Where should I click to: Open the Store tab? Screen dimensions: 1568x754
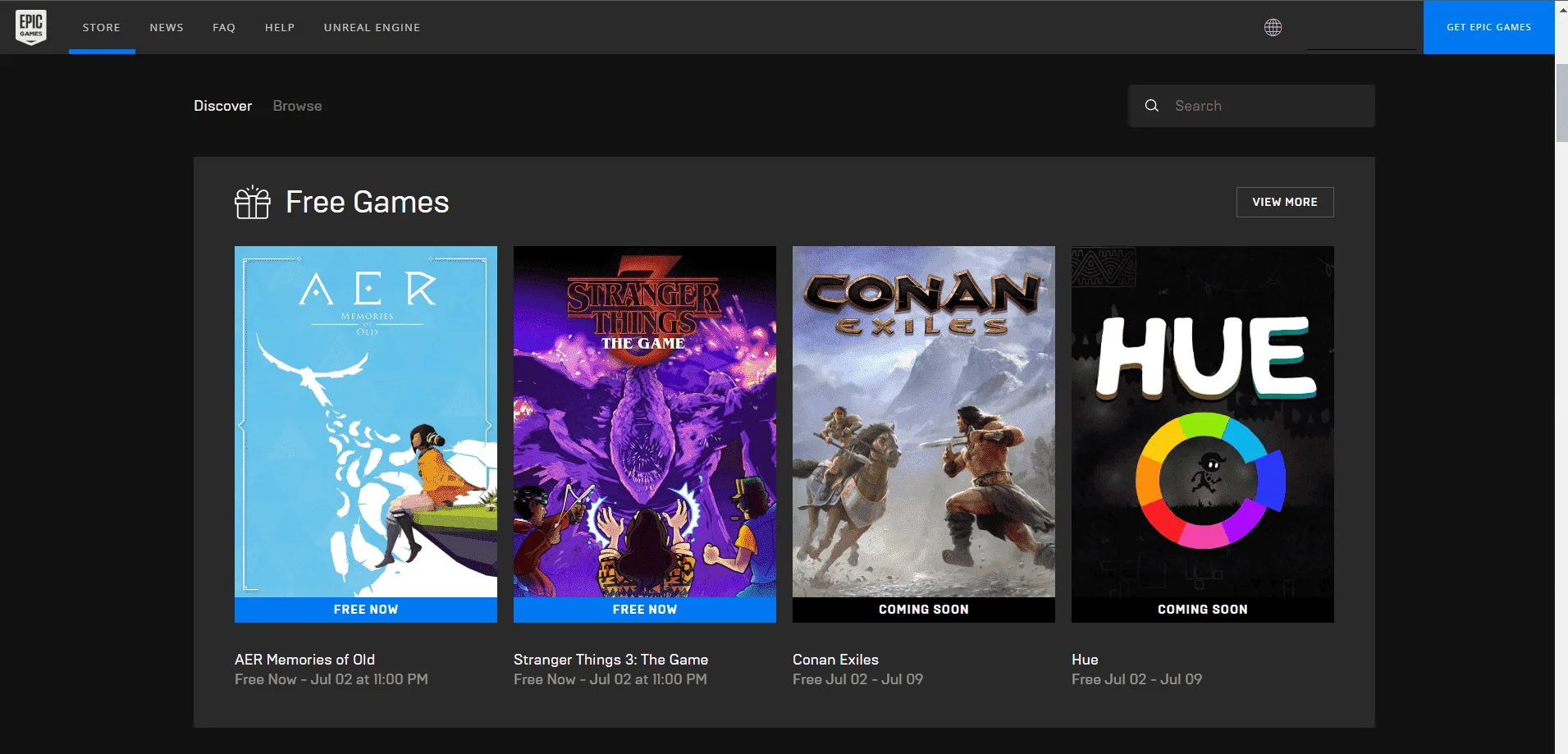[102, 27]
